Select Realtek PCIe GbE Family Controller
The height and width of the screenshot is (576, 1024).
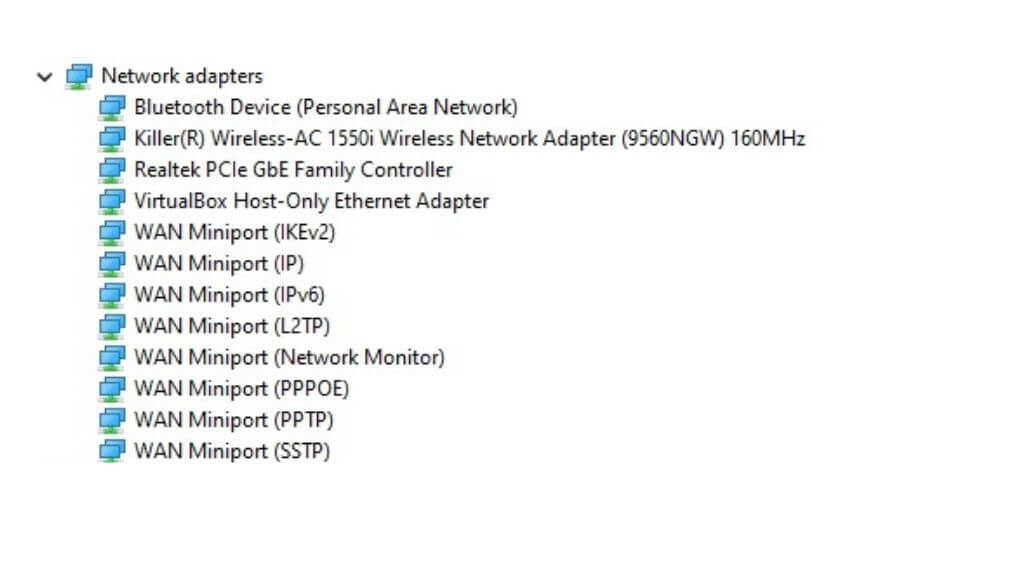293,170
